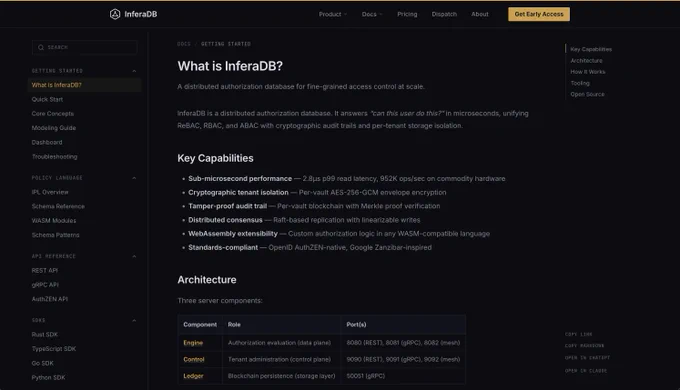Click the Component column header
The height and width of the screenshot is (390, 680).
200,324
